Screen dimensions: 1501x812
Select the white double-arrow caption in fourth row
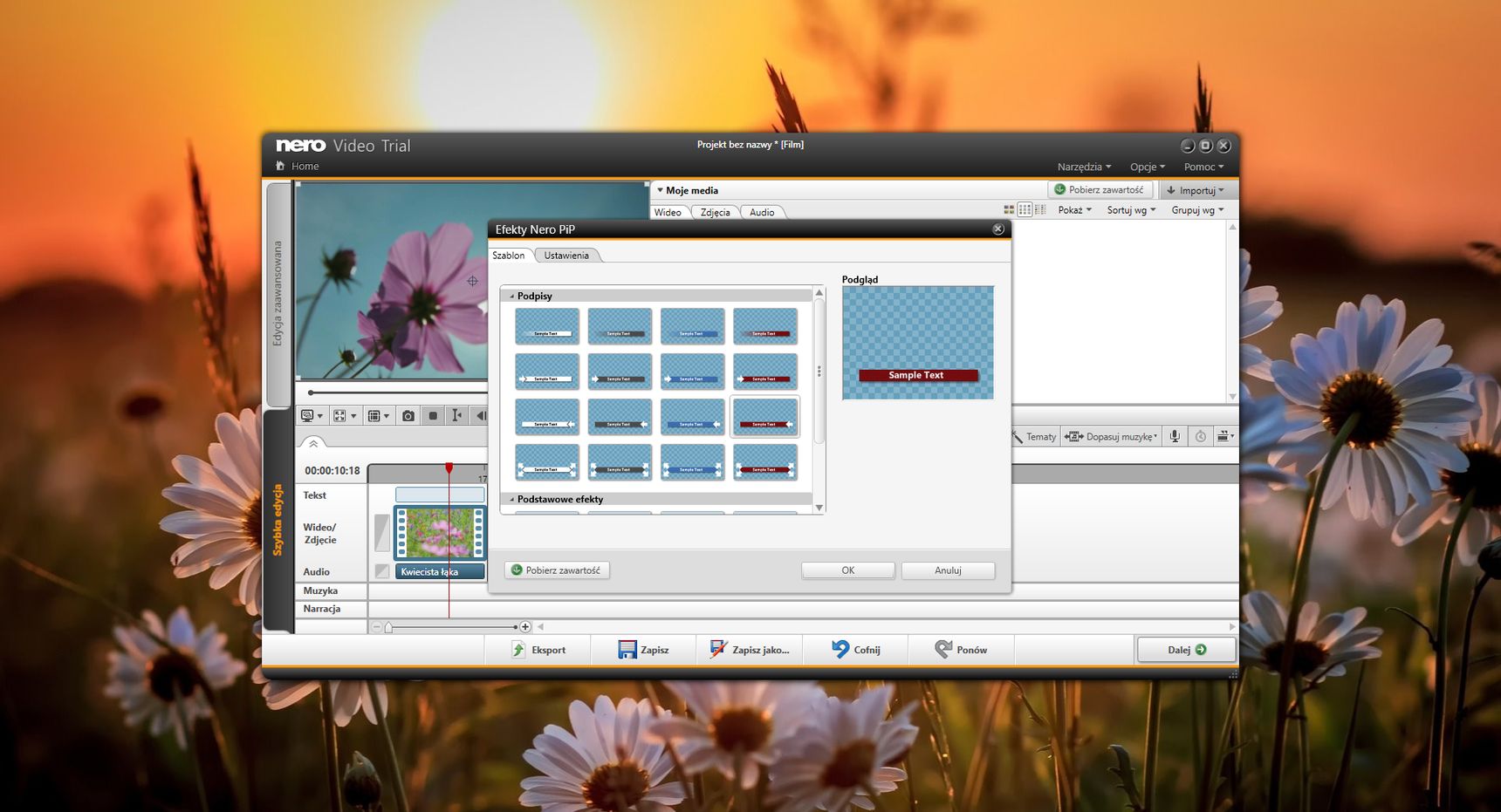(547, 462)
